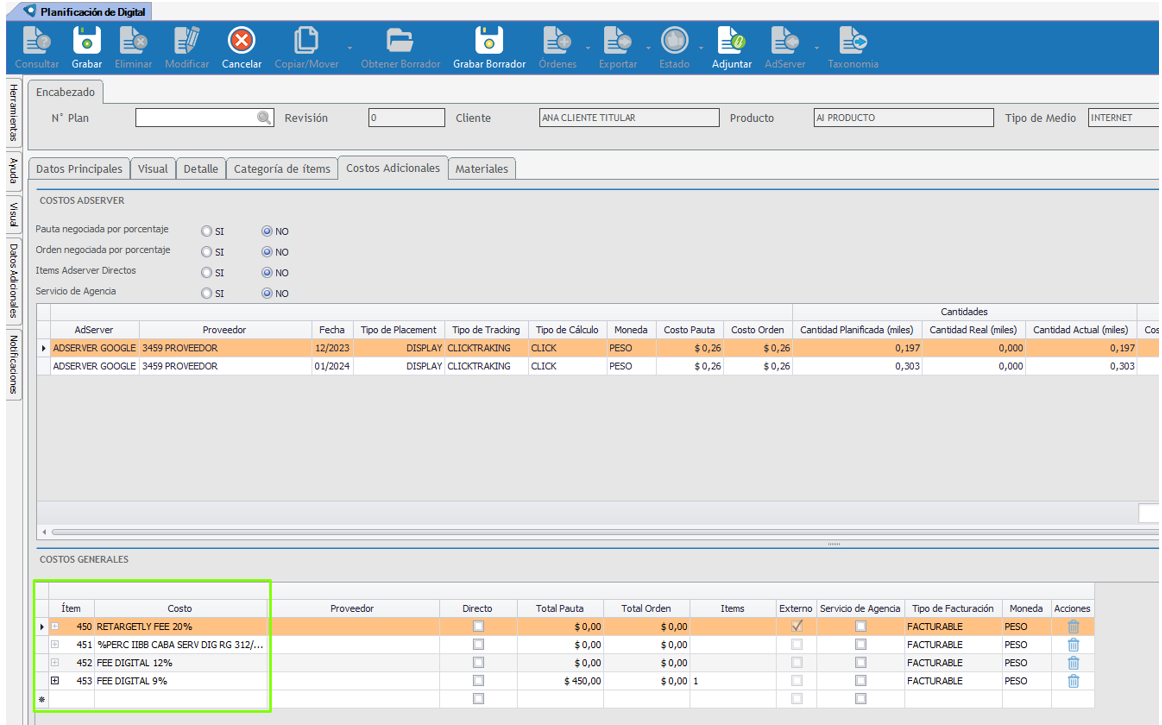
Task: Switch to the Visual tab
Action: point(153,169)
